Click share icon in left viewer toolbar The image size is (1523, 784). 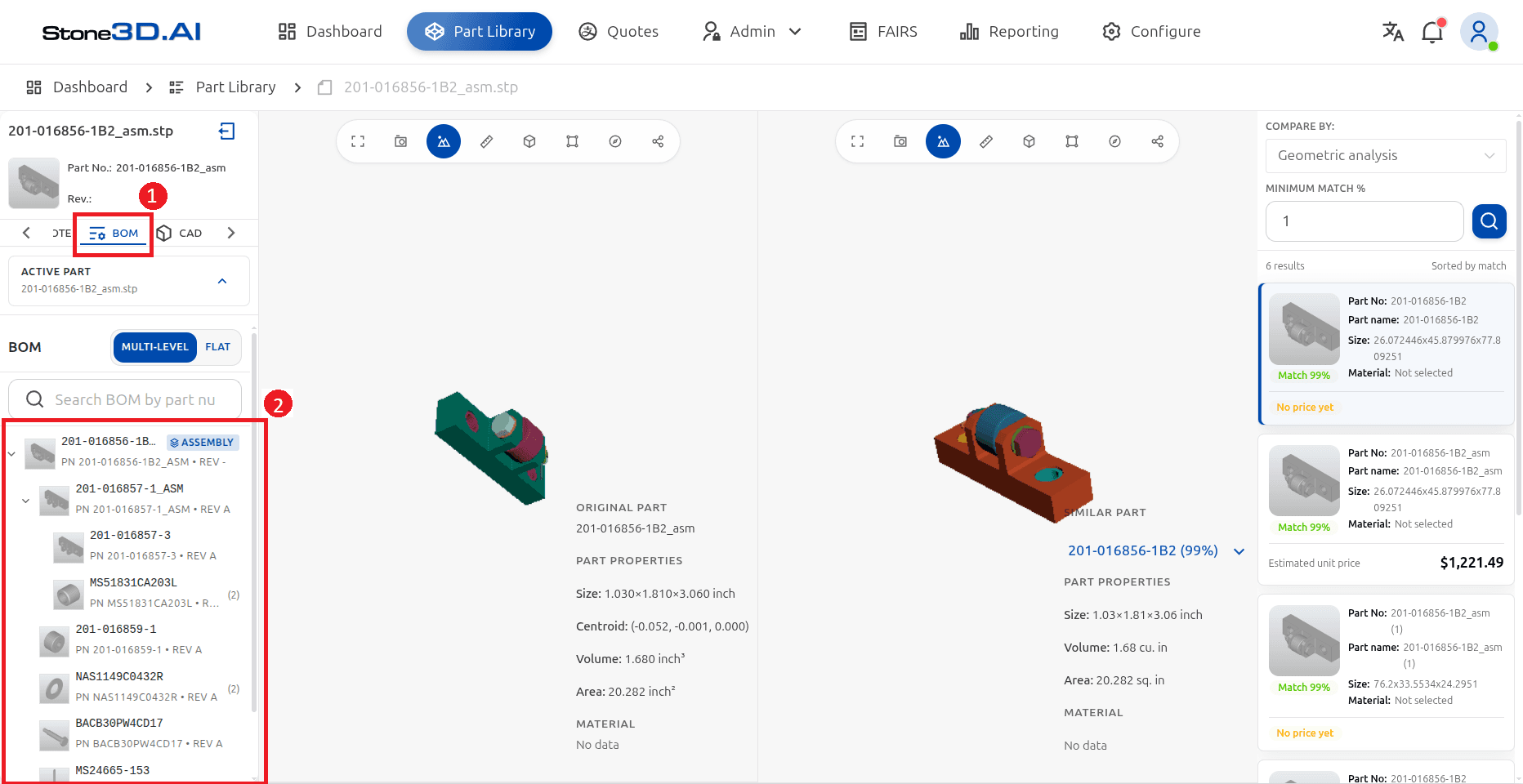[x=658, y=141]
